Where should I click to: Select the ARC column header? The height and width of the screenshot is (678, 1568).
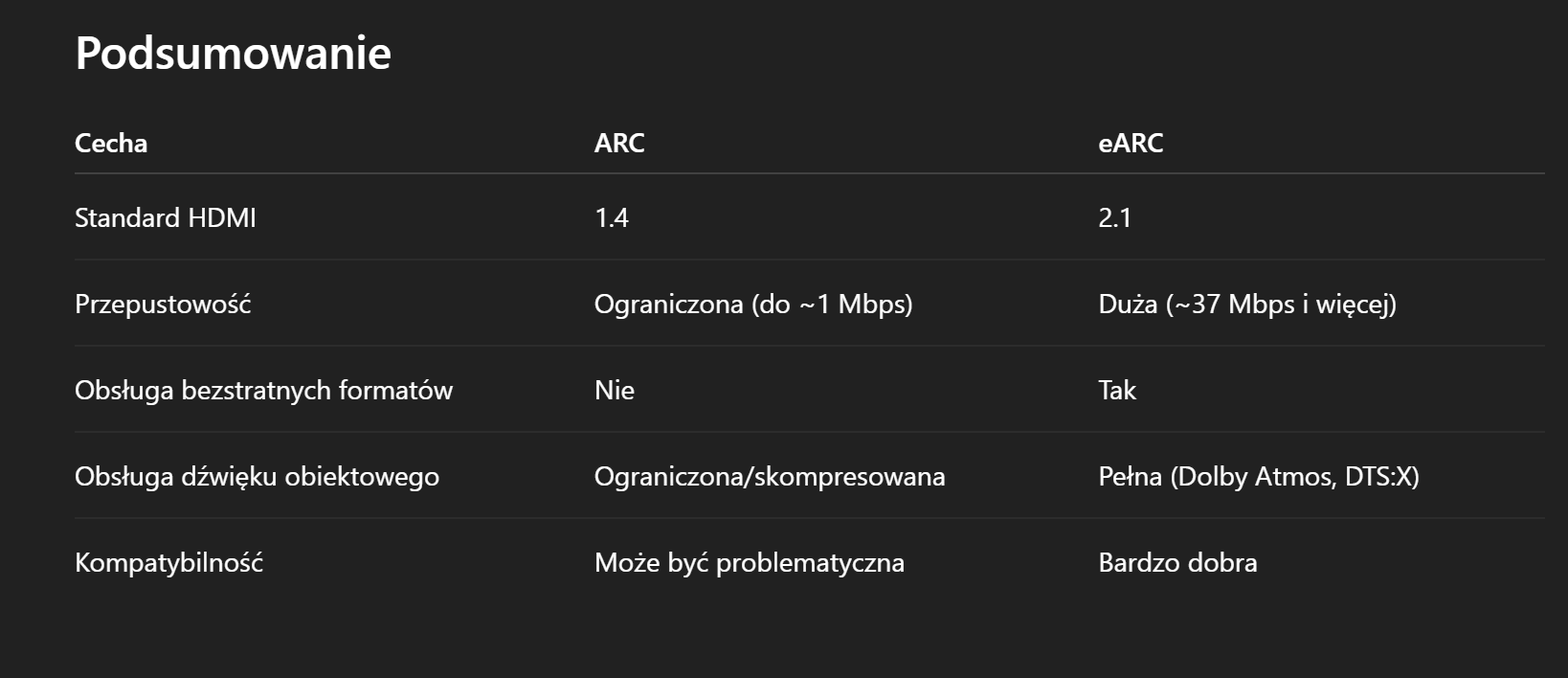click(619, 143)
